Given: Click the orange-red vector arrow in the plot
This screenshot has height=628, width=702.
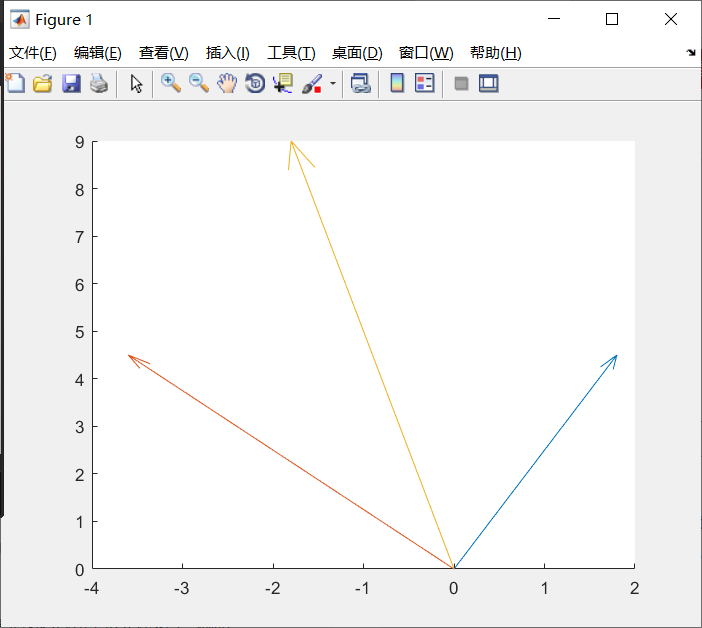Looking at the screenshot, I should 291,461.
